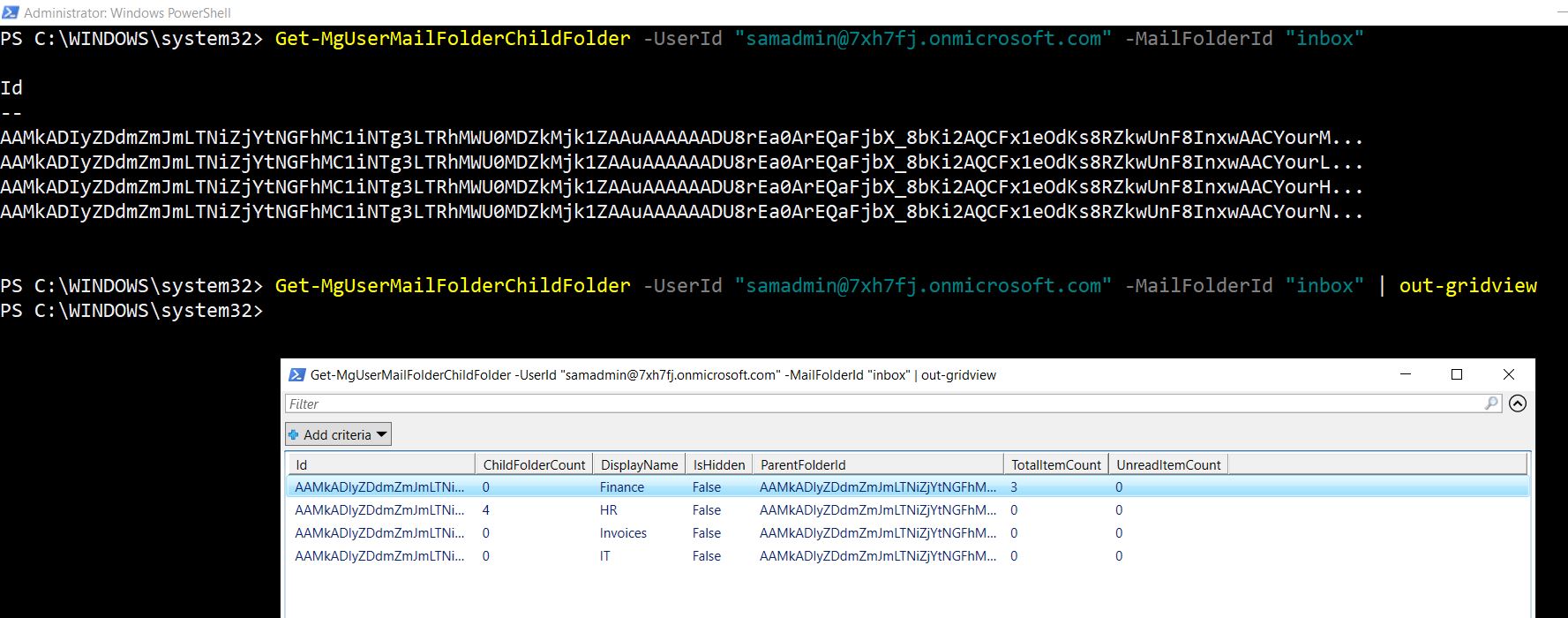The image size is (1568, 618).
Task: Sort by TotalItemCount column header
Action: (x=1055, y=464)
